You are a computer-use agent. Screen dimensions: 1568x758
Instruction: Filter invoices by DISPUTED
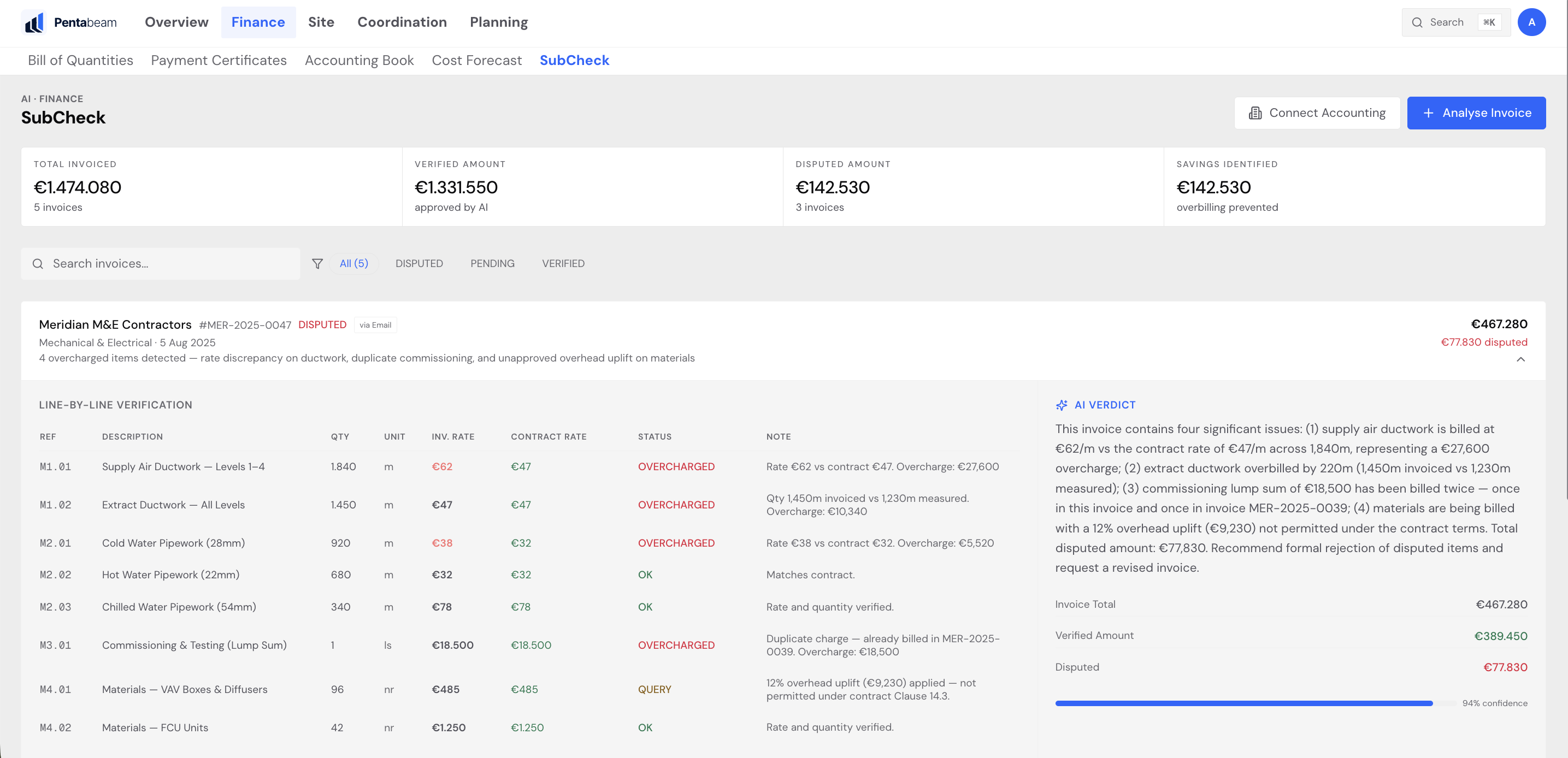[419, 263]
